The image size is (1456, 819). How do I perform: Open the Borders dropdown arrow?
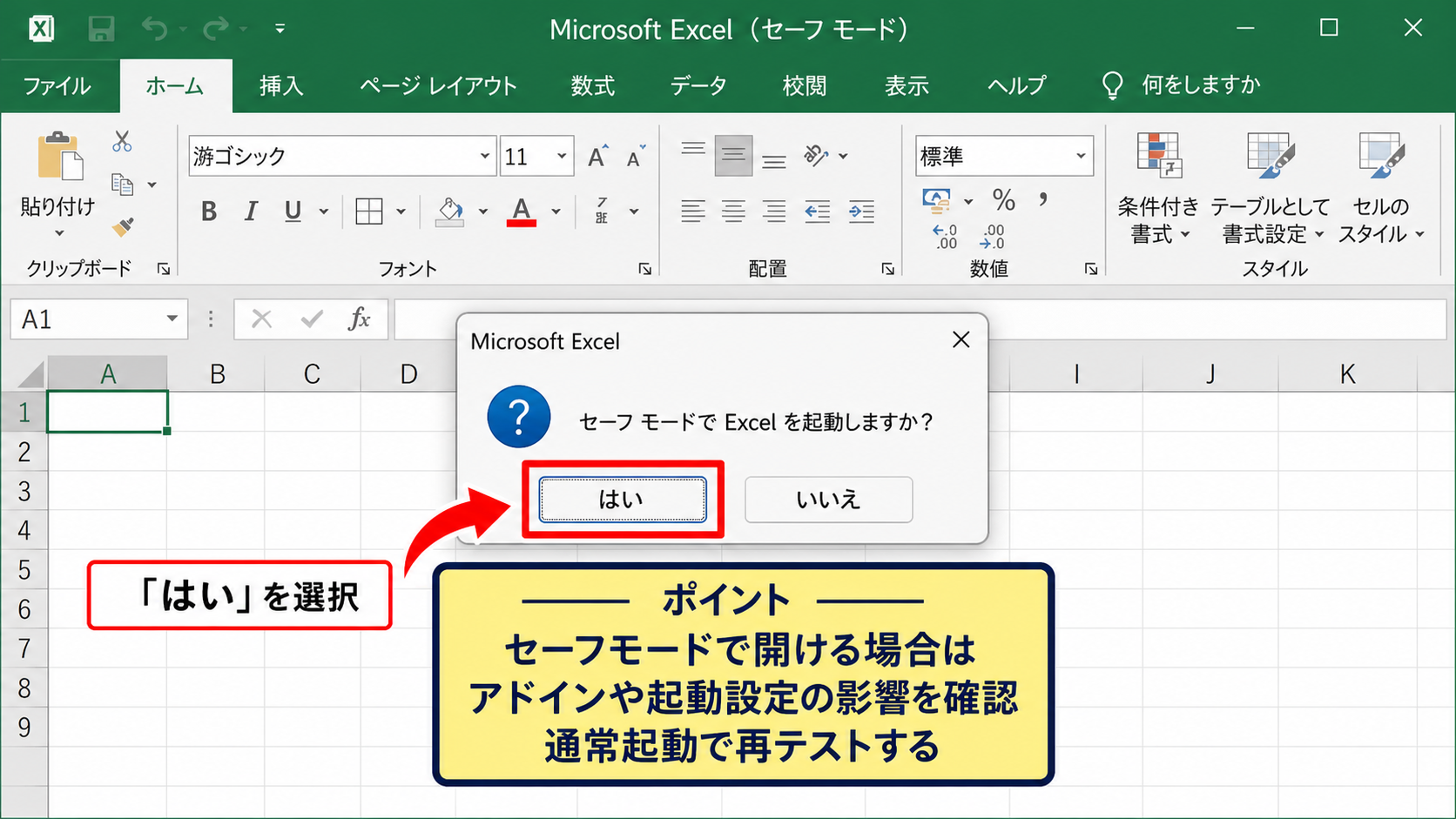pyautogui.click(x=401, y=211)
